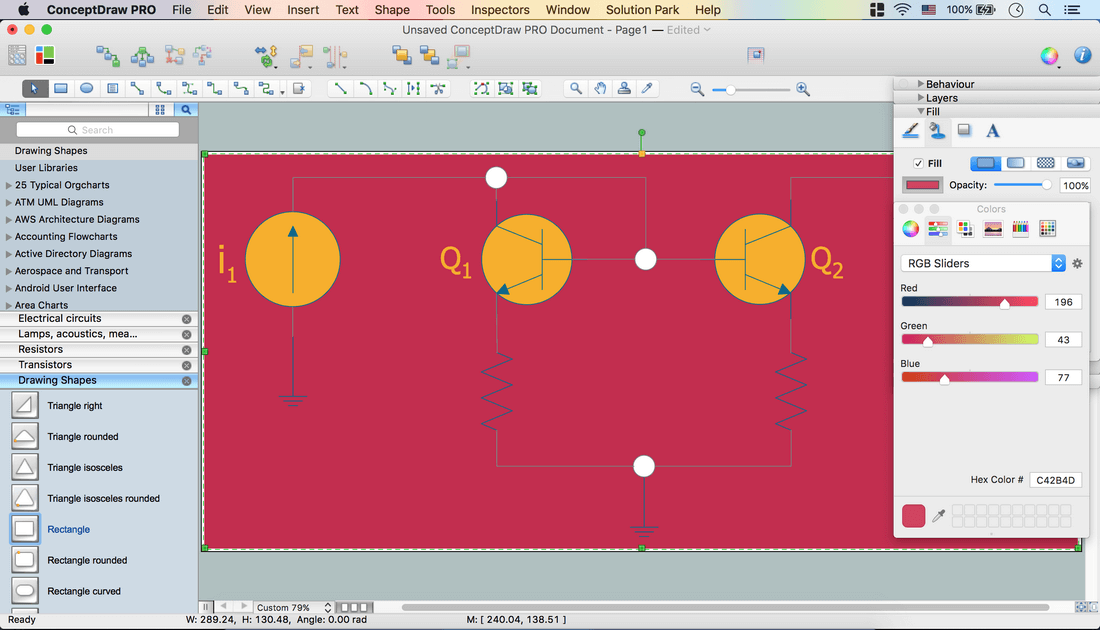Uncheck the Fill checkbox
Viewport: 1100px width, 630px height.
click(918, 163)
